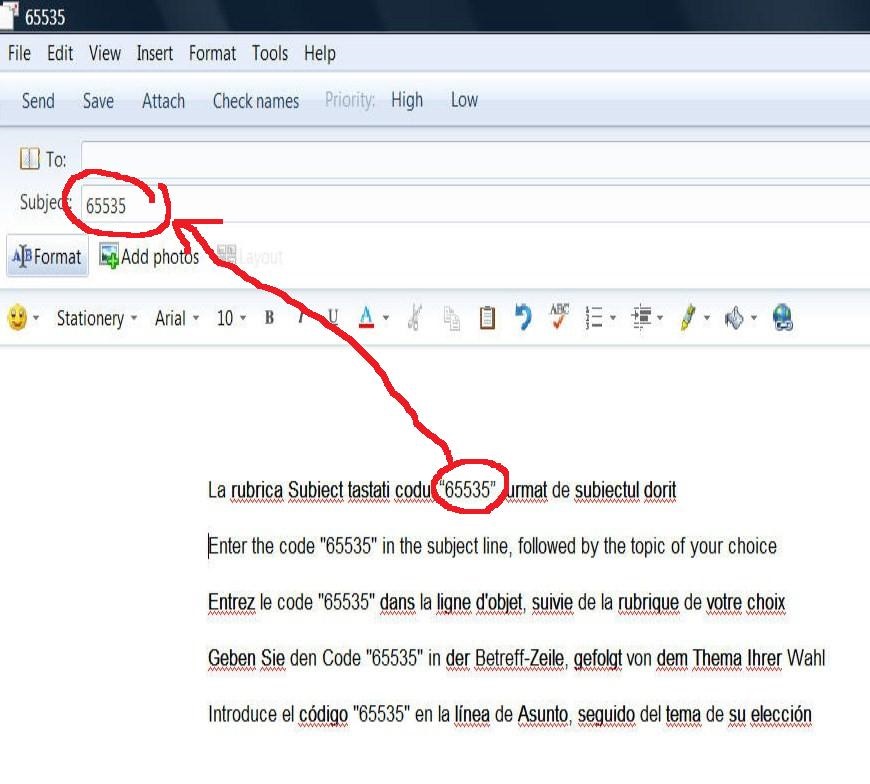Open the Tools menu
Screen dimensions: 870x784
coord(270,53)
